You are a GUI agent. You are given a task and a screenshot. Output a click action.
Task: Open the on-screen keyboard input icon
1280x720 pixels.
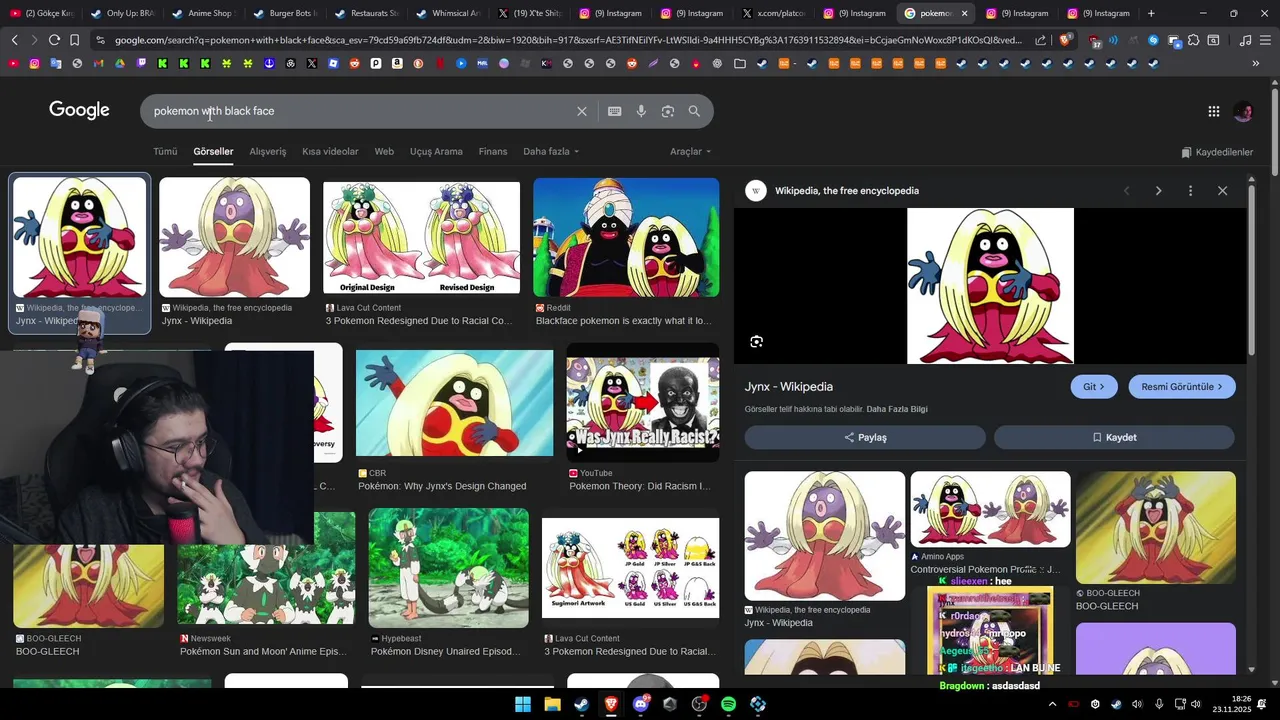[x=614, y=111]
